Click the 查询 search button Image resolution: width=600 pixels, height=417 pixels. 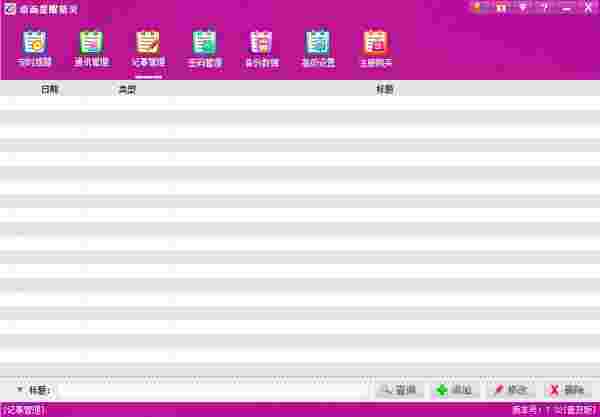[x=399, y=390]
